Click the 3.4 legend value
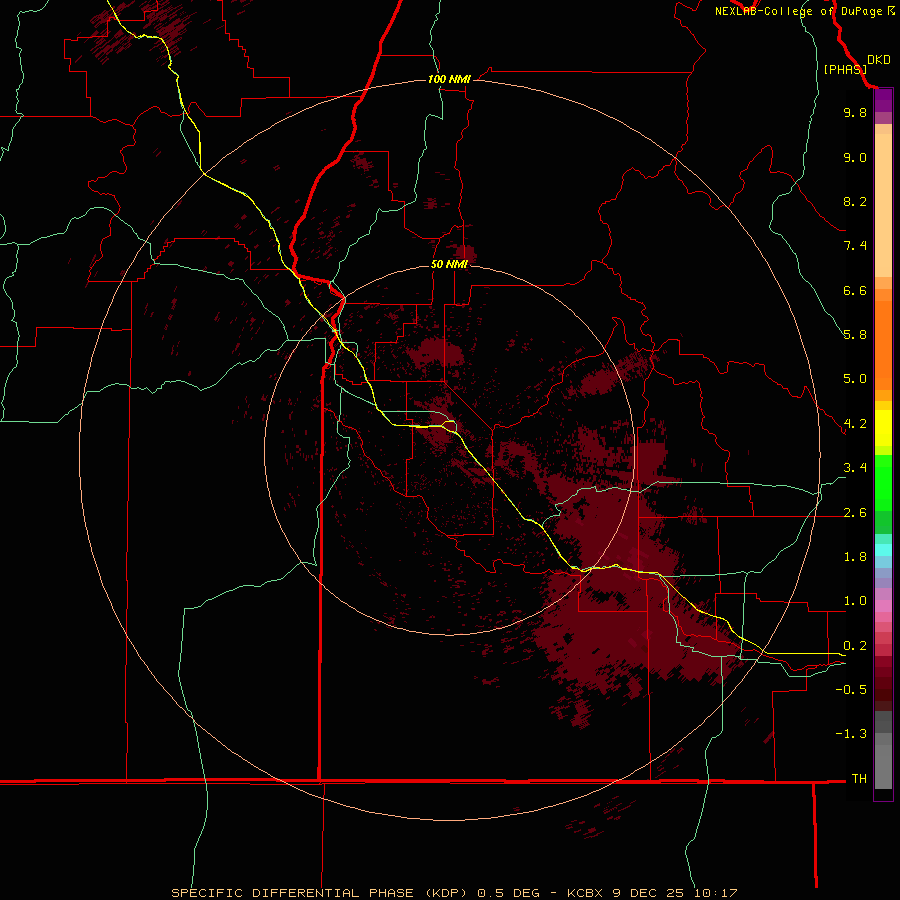Image resolution: width=900 pixels, height=900 pixels. 855,468
